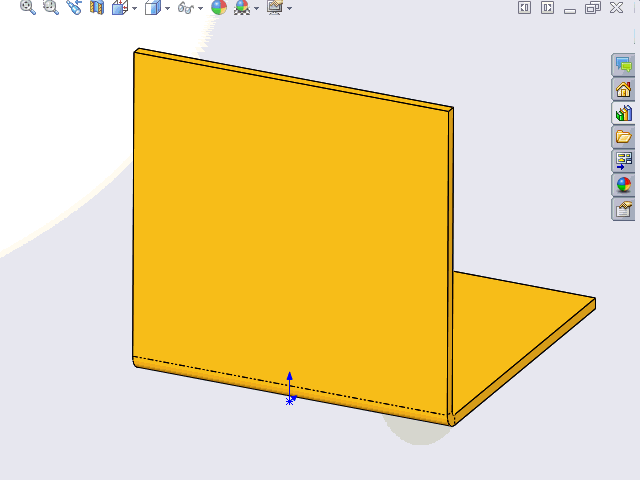Image resolution: width=640 pixels, height=480 pixels.
Task: Select the dash-dot bend line on part
Action: (x=291, y=386)
